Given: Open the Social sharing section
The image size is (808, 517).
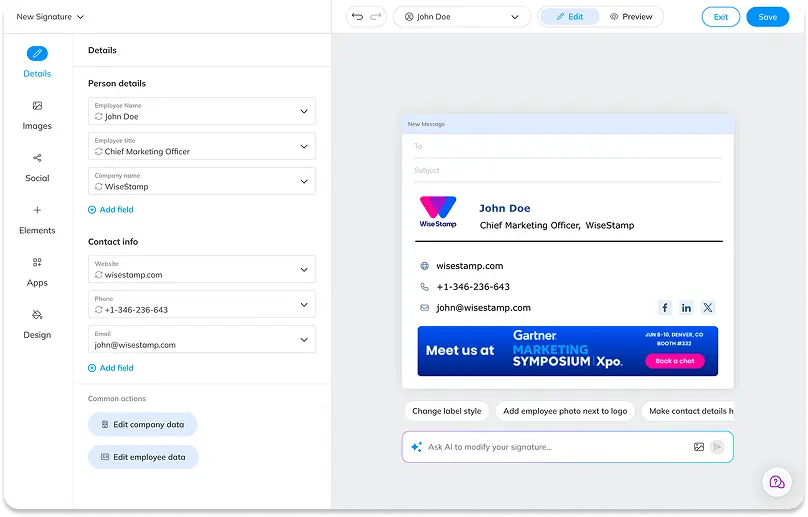Looking at the screenshot, I should click(37, 168).
